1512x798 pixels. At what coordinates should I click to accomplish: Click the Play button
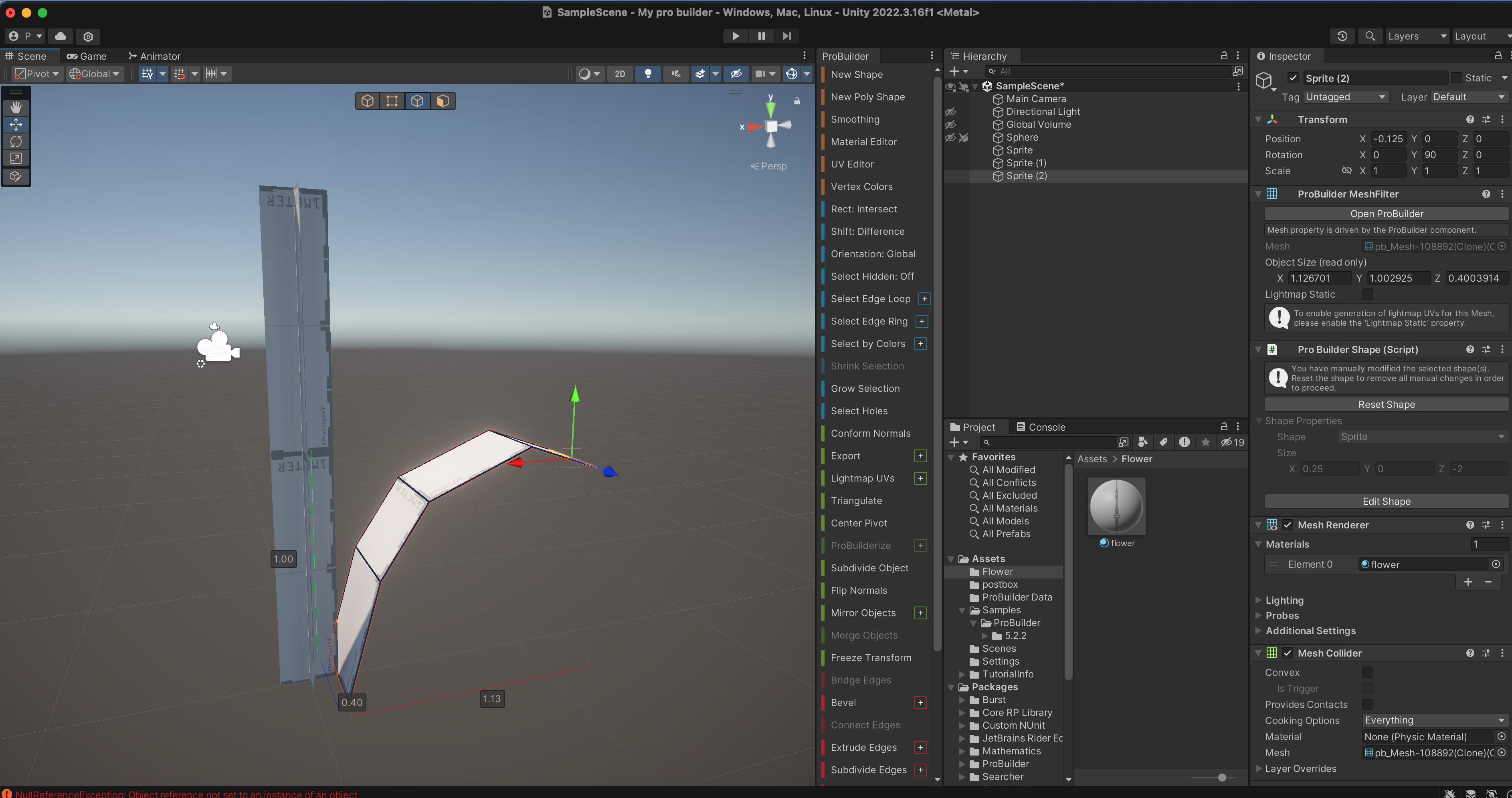coord(735,36)
